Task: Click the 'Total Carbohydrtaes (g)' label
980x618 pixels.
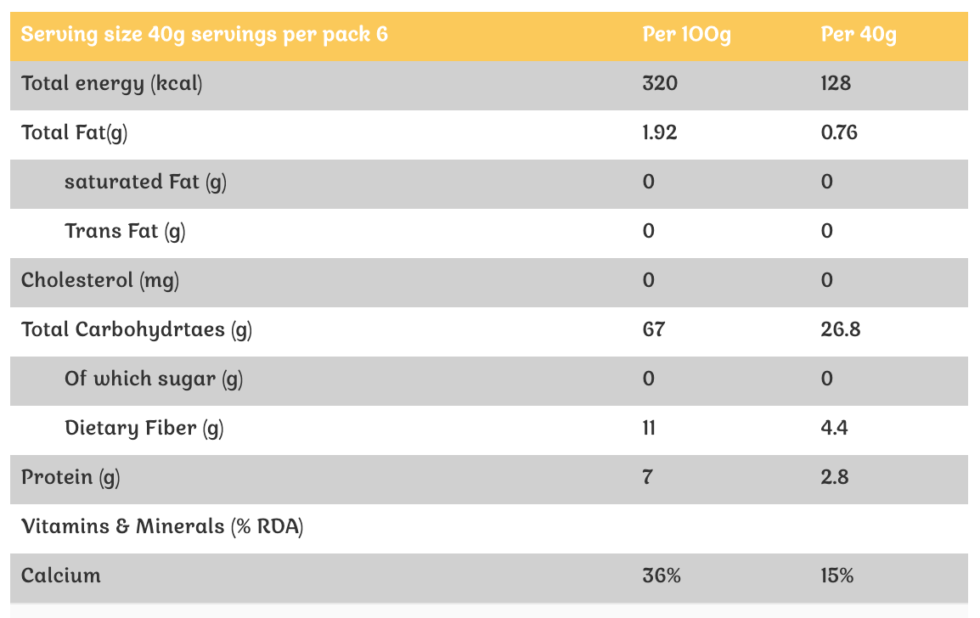Action: pyautogui.click(x=136, y=330)
